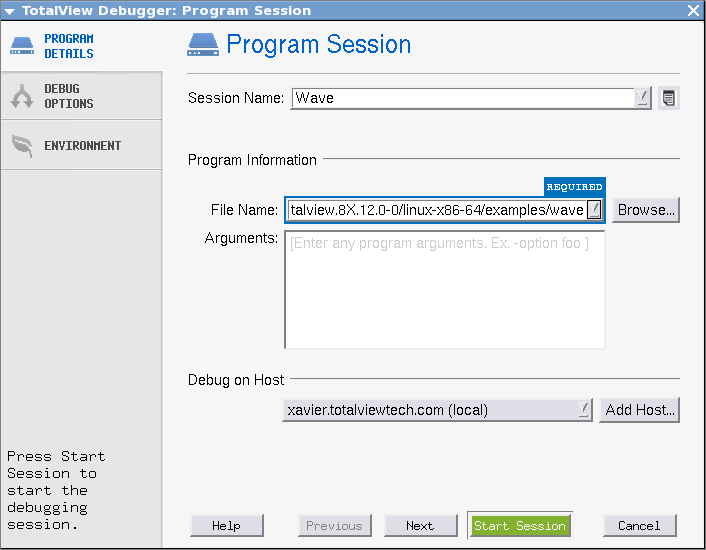Click the Environment leaf icon

21,145
